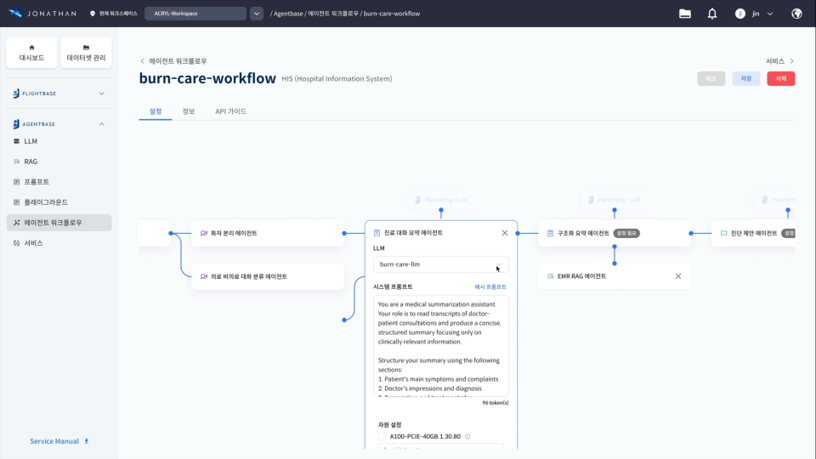Check the A100-PCIE-40GB.1.30.80 resource checkbox
The width and height of the screenshot is (816, 459).
click(x=382, y=437)
